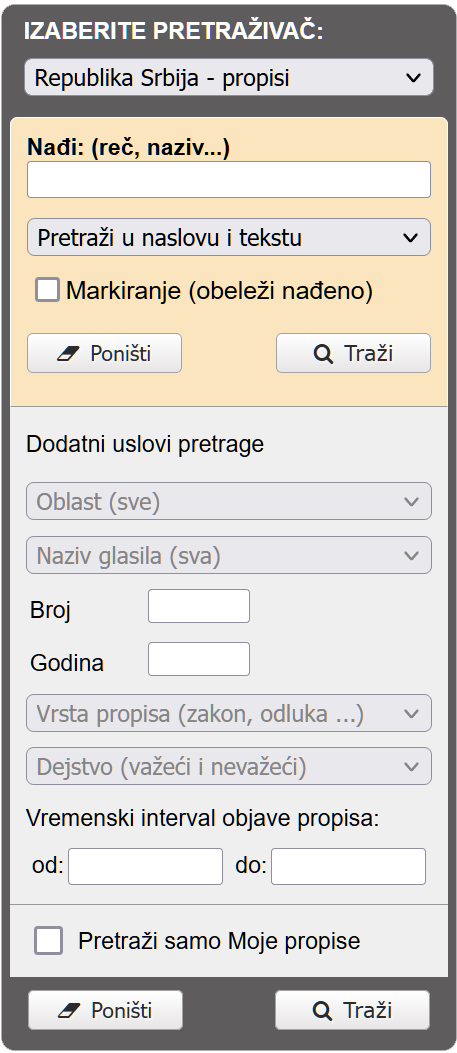Click the Nađi search text field
The height and width of the screenshot is (1053, 457).
(x=229, y=179)
